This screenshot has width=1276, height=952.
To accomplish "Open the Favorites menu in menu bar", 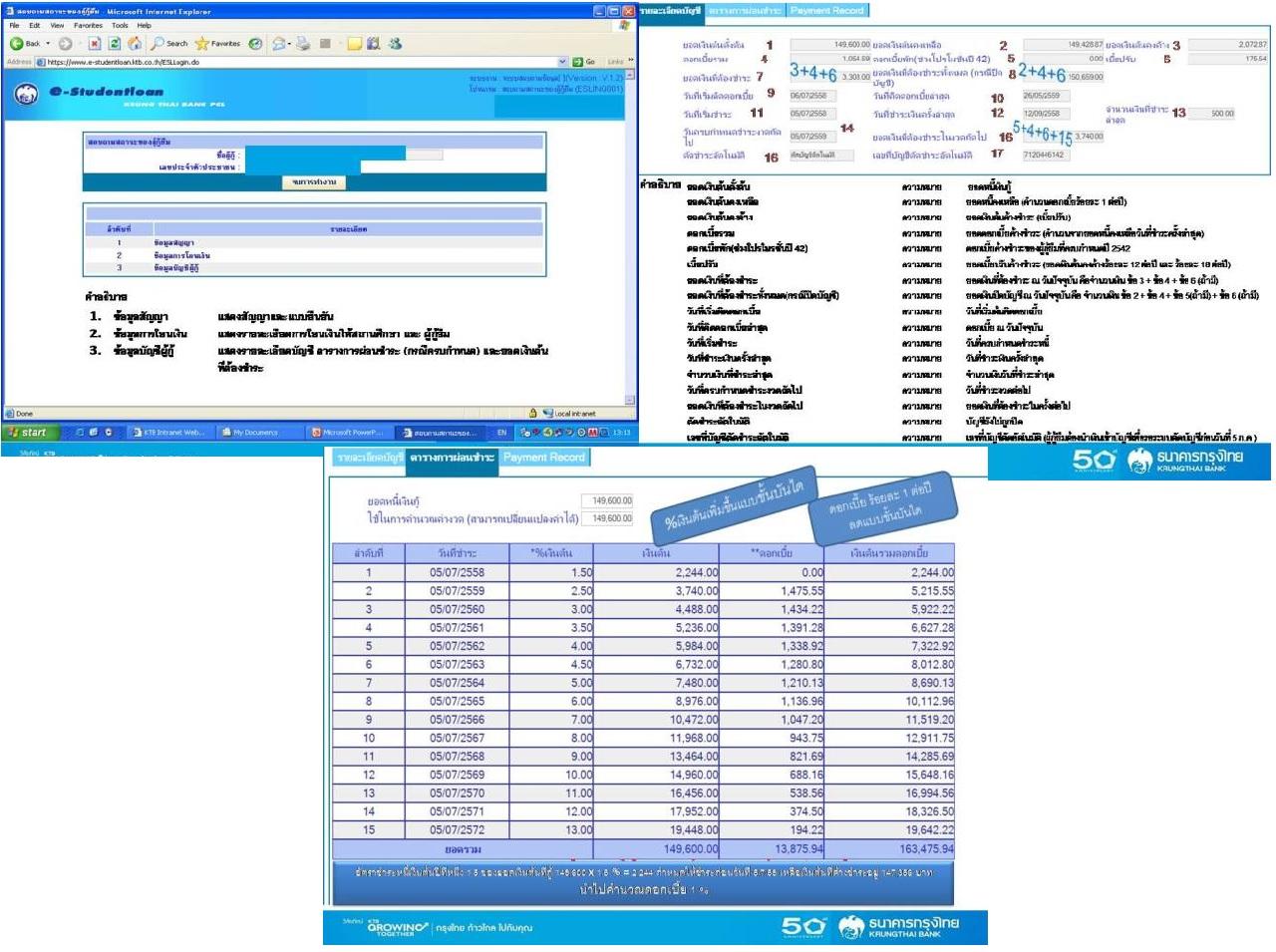I will tap(88, 26).
